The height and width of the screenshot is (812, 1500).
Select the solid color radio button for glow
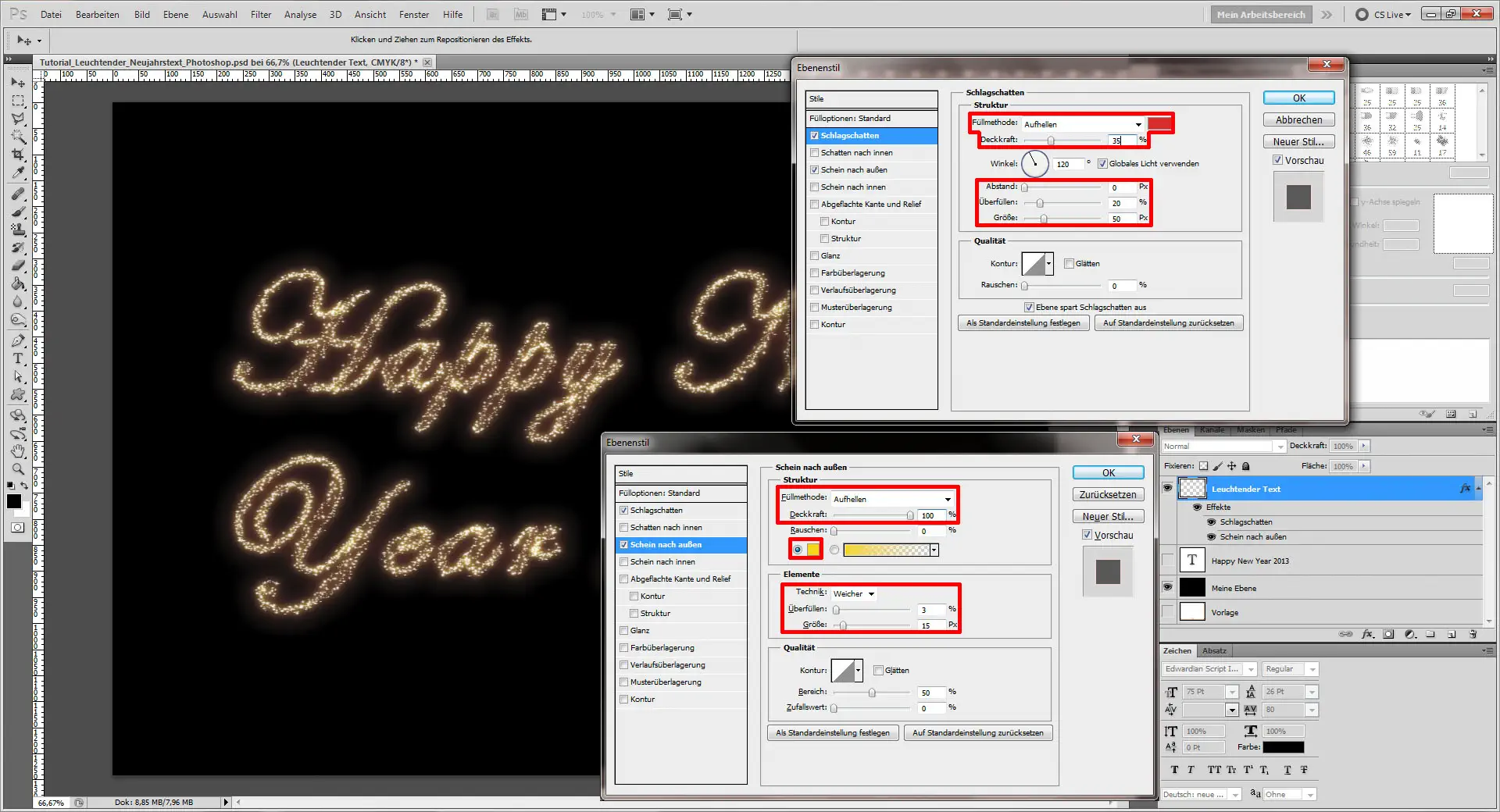point(796,550)
